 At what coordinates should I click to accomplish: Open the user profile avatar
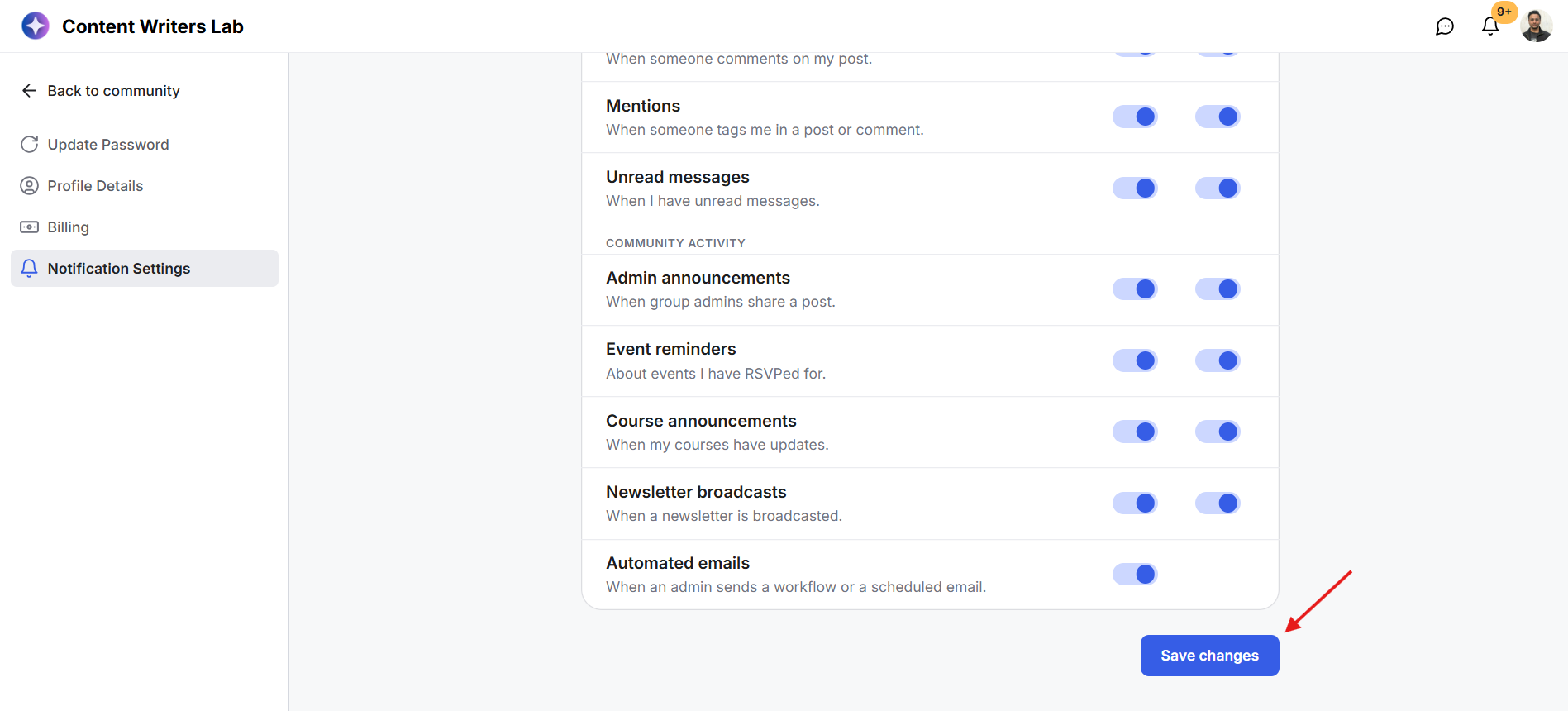[x=1537, y=26]
